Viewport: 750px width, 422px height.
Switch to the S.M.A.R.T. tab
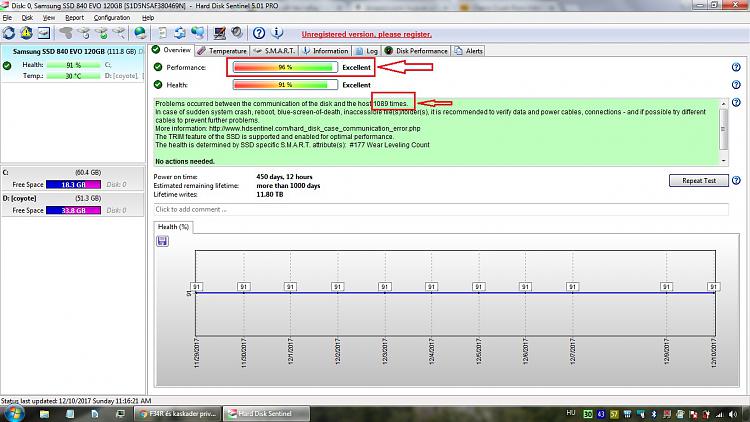pyautogui.click(x=274, y=51)
